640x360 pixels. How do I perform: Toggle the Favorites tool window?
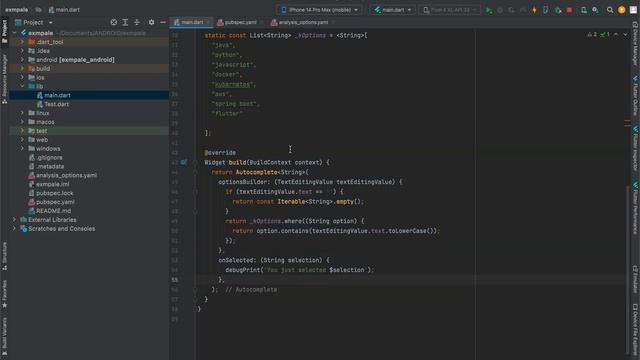(x=4, y=293)
